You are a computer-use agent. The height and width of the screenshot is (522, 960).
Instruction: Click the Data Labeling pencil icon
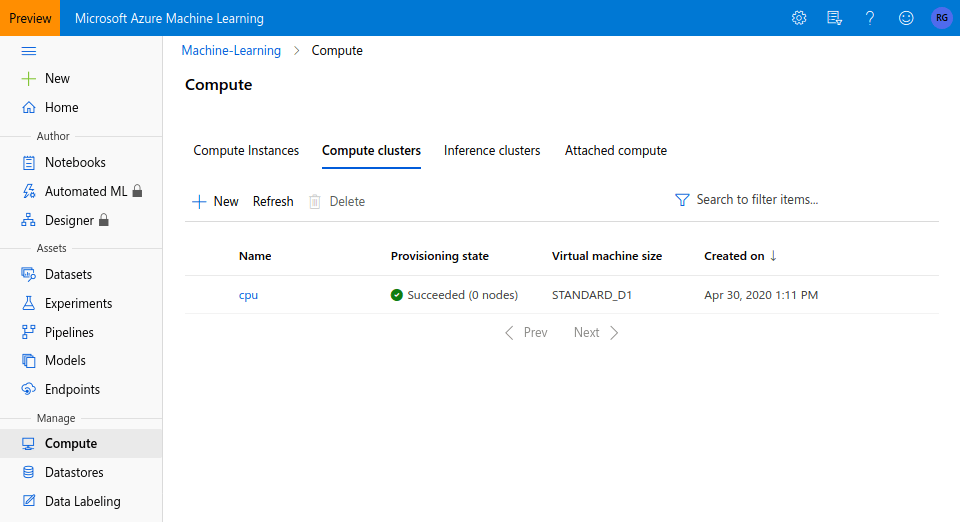click(29, 501)
